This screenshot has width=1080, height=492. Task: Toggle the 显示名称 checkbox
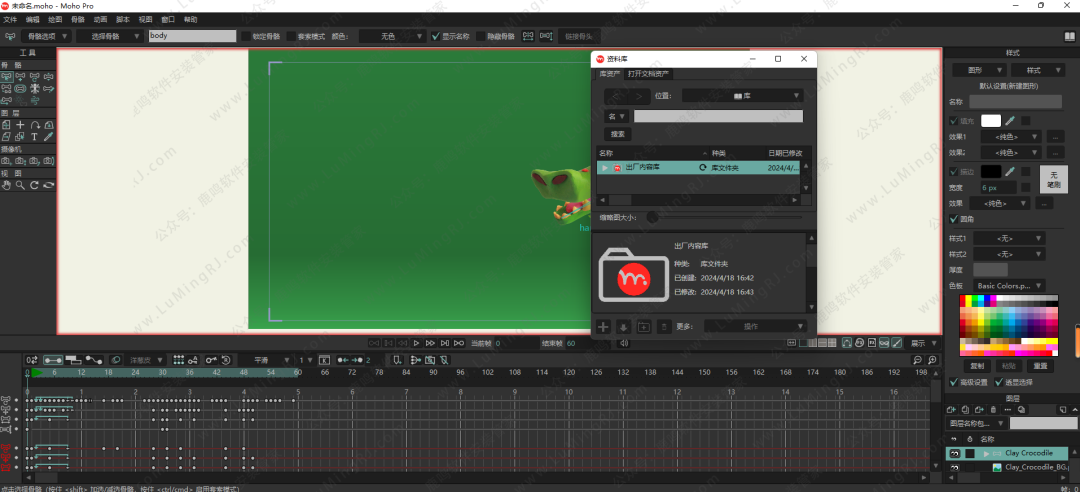tap(435, 36)
